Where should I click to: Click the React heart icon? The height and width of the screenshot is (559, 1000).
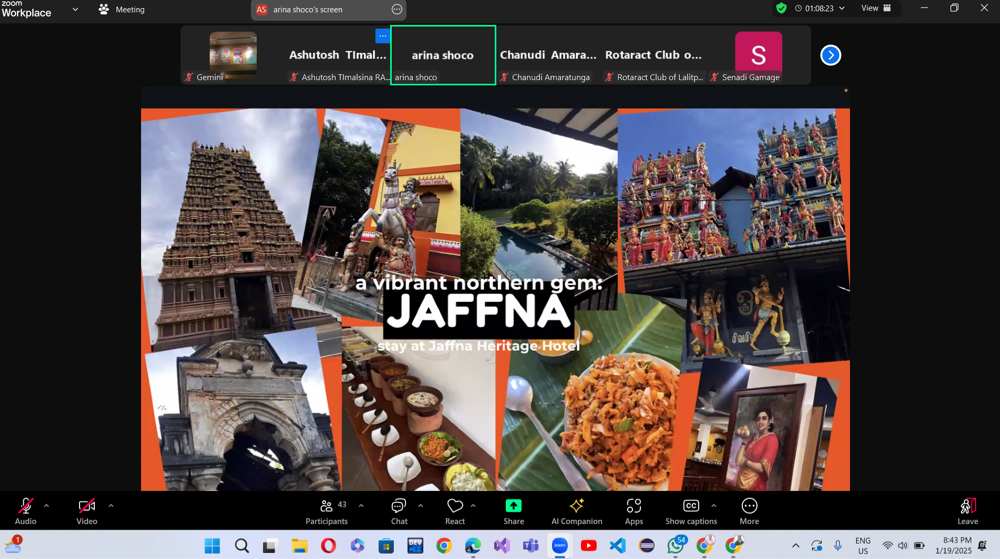[455, 510]
